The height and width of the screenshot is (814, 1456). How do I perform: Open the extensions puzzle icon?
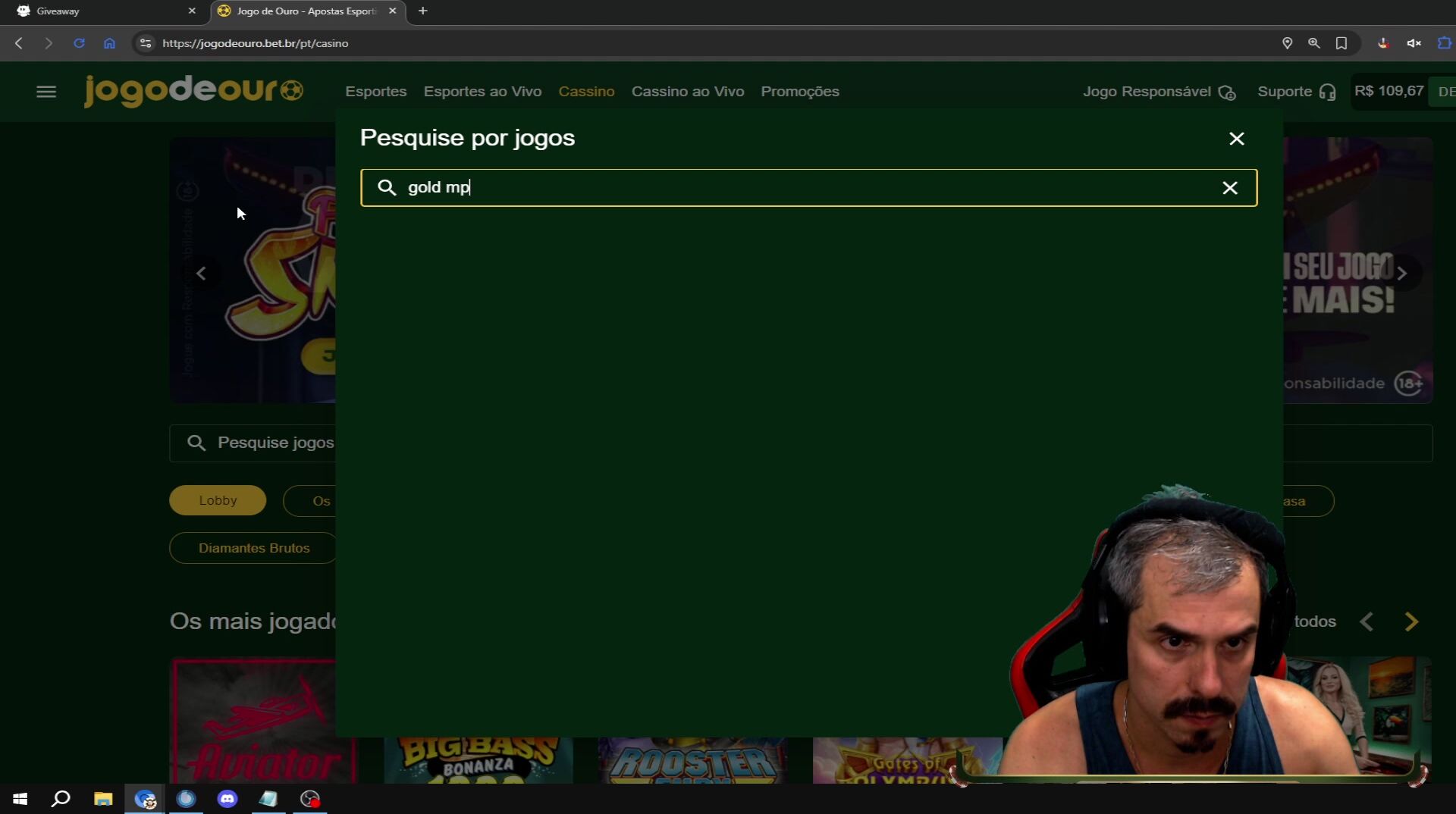[1444, 43]
